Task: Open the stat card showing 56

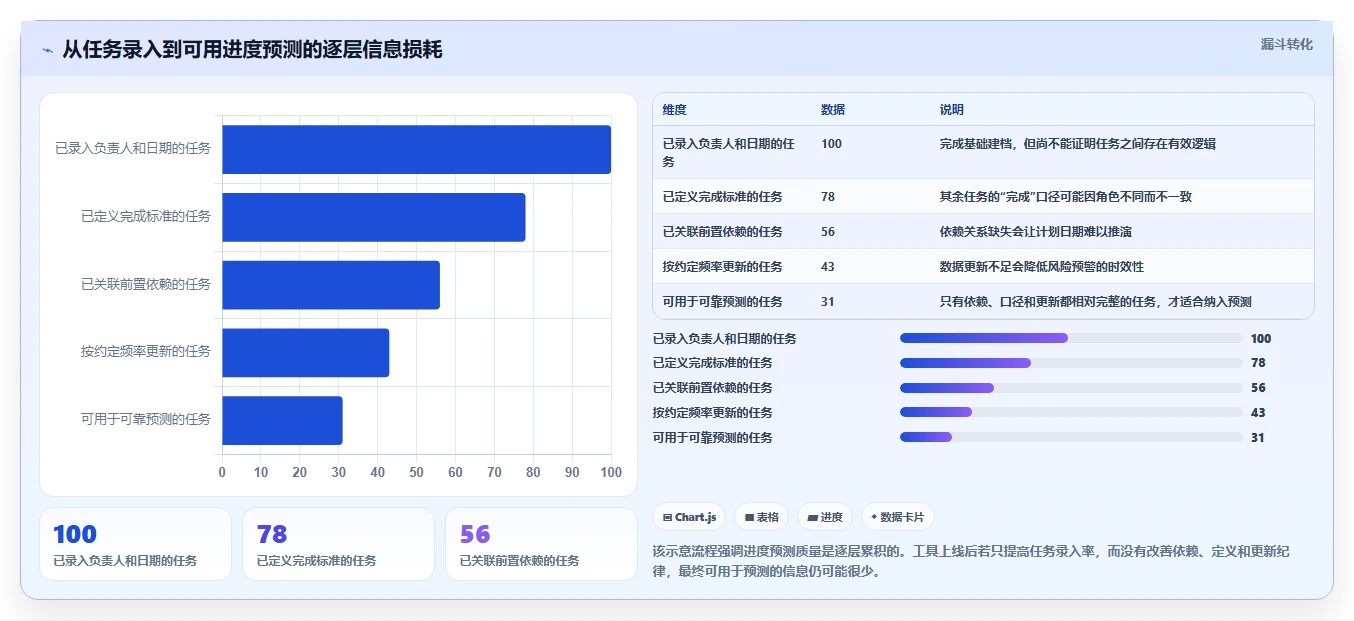Action: [541, 544]
